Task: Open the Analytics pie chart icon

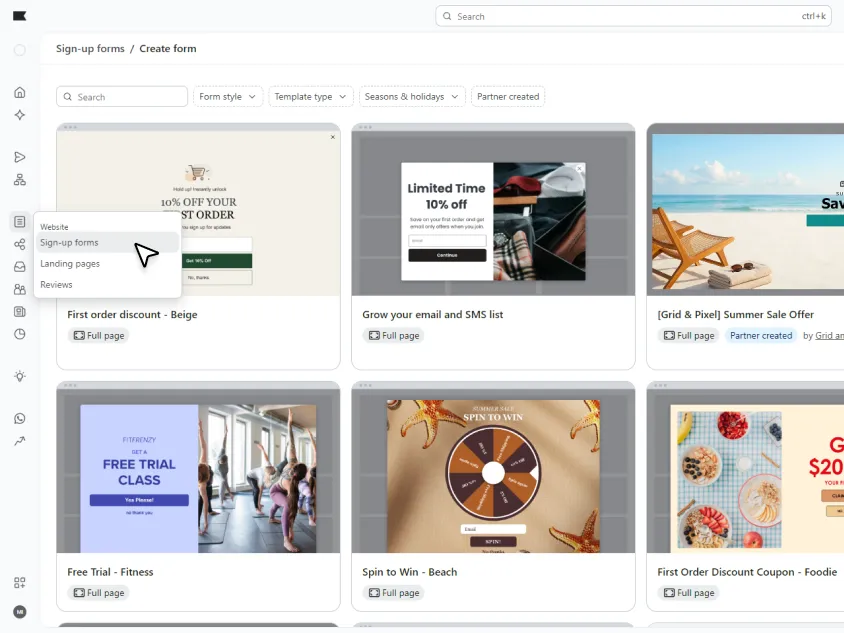Action: tap(20, 334)
